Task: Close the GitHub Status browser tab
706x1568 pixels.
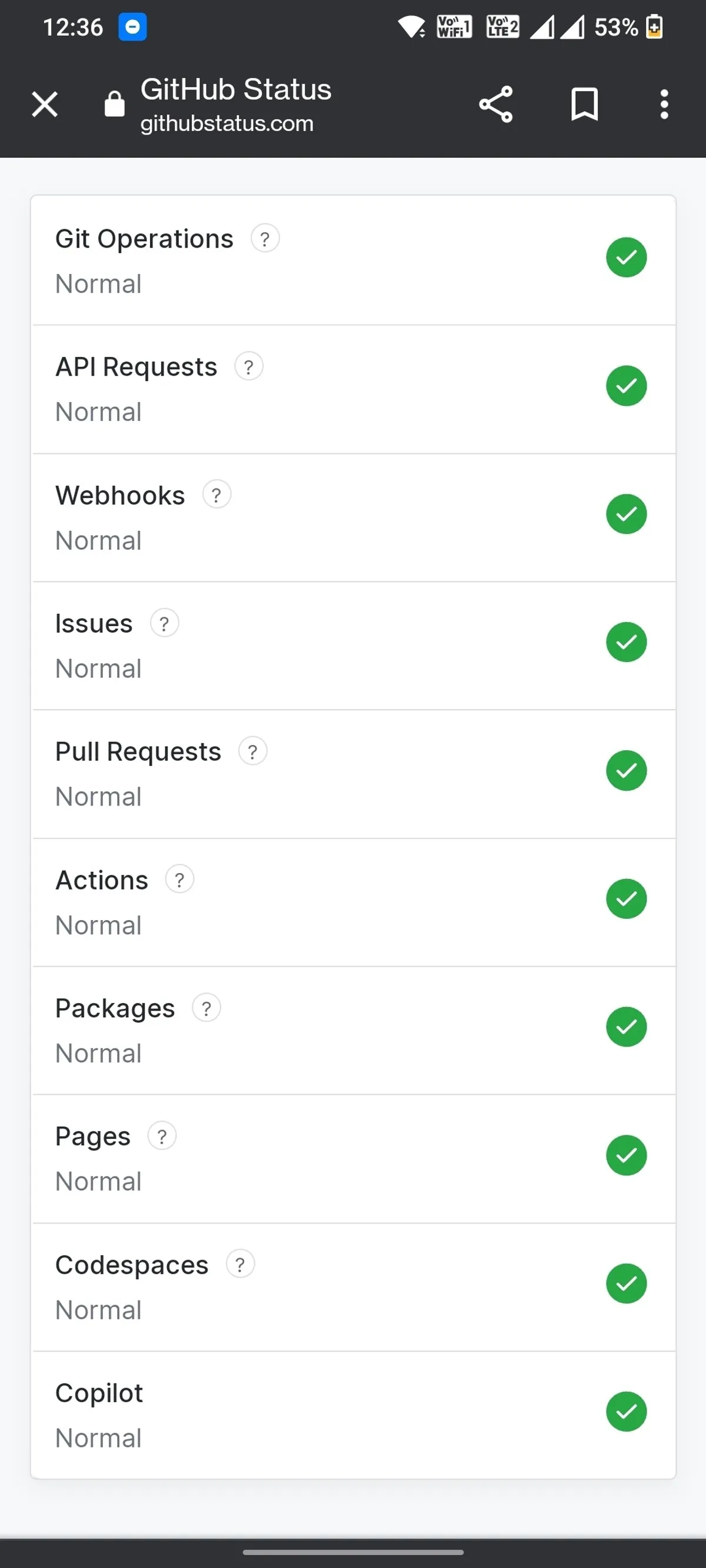Action: pyautogui.click(x=45, y=104)
